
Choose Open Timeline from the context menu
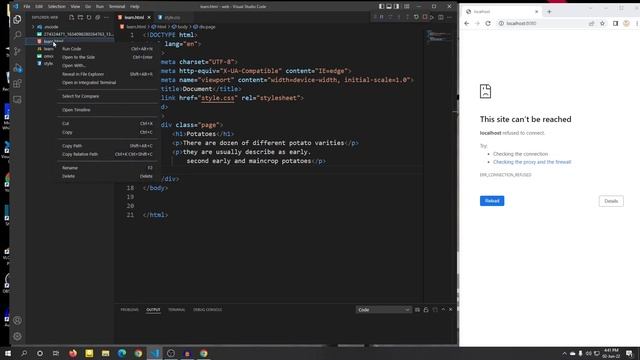click(107, 110)
